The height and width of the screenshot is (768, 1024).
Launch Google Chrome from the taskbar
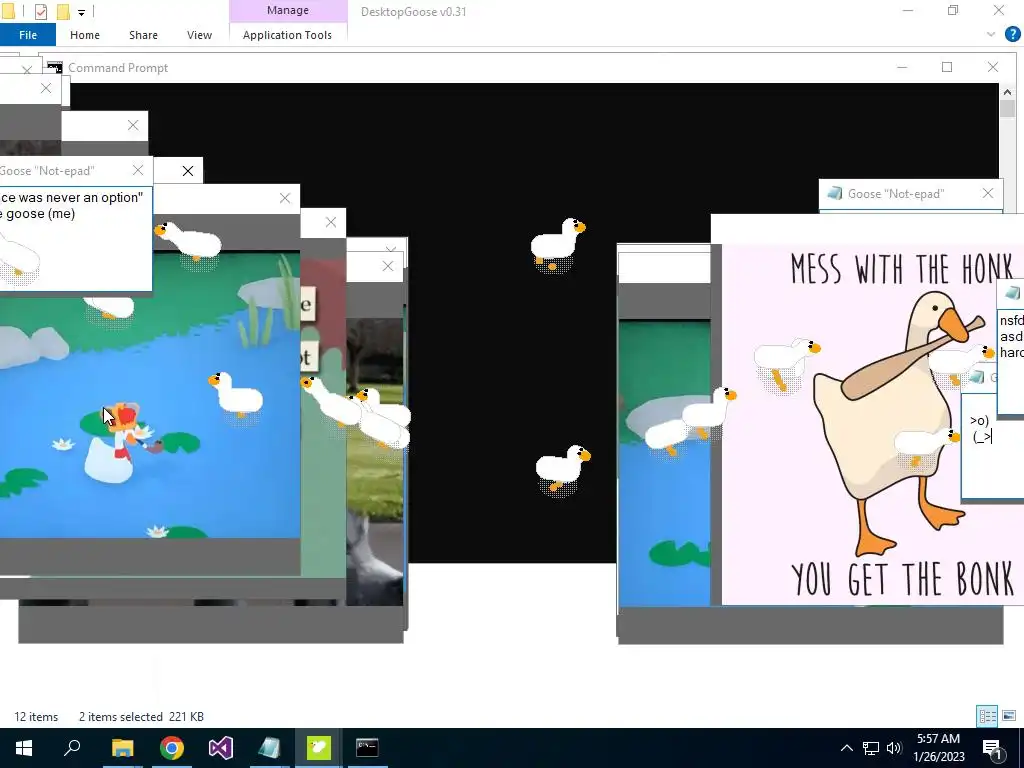coord(172,748)
